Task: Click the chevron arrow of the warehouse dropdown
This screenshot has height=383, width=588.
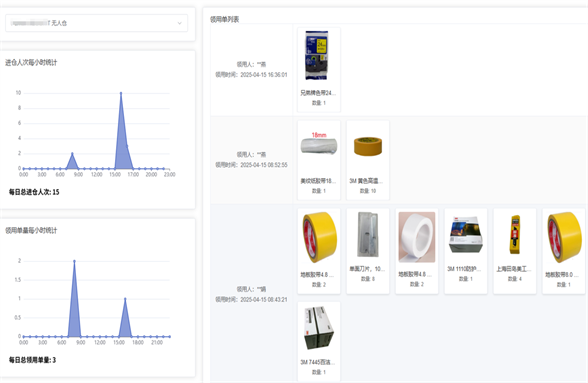Action: click(180, 23)
